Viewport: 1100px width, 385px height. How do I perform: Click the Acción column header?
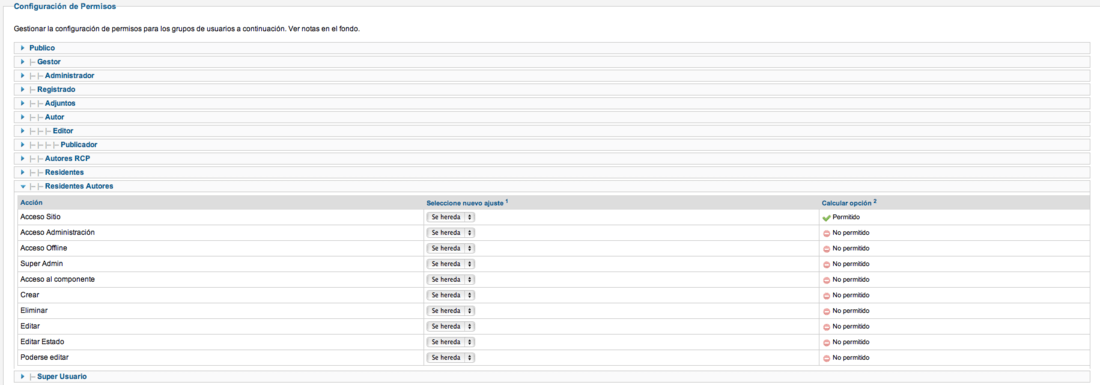(x=32, y=203)
